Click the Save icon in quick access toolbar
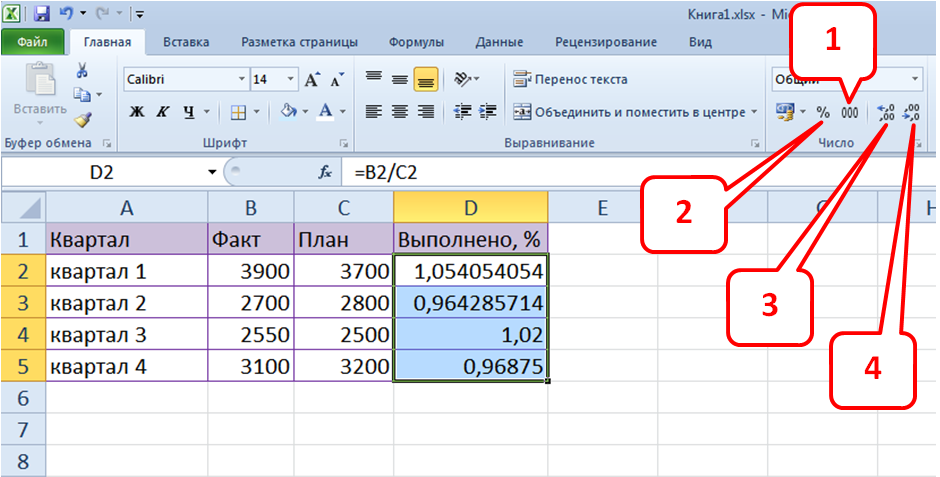The height and width of the screenshot is (477, 940). (42, 14)
